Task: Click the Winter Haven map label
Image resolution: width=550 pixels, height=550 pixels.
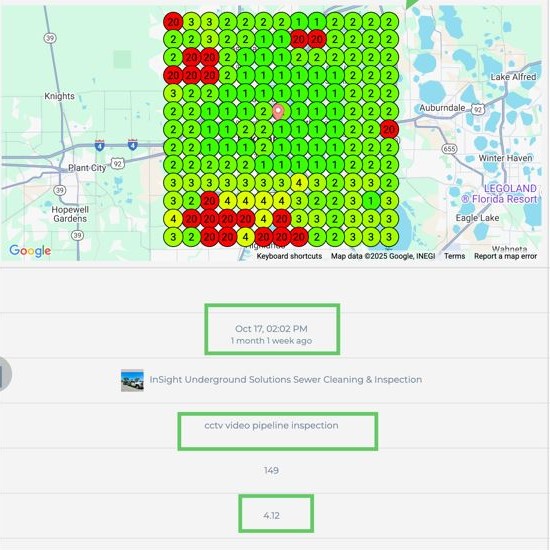Action: [505, 158]
